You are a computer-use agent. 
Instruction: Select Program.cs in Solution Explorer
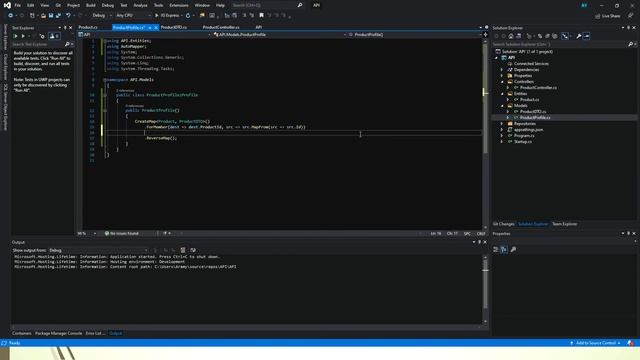pyautogui.click(x=524, y=136)
